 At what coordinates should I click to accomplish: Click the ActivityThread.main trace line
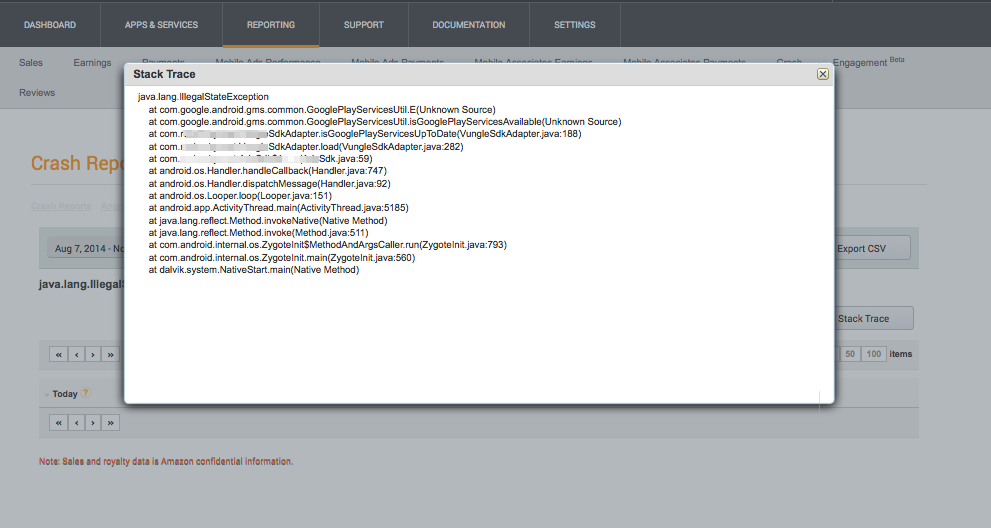278,207
